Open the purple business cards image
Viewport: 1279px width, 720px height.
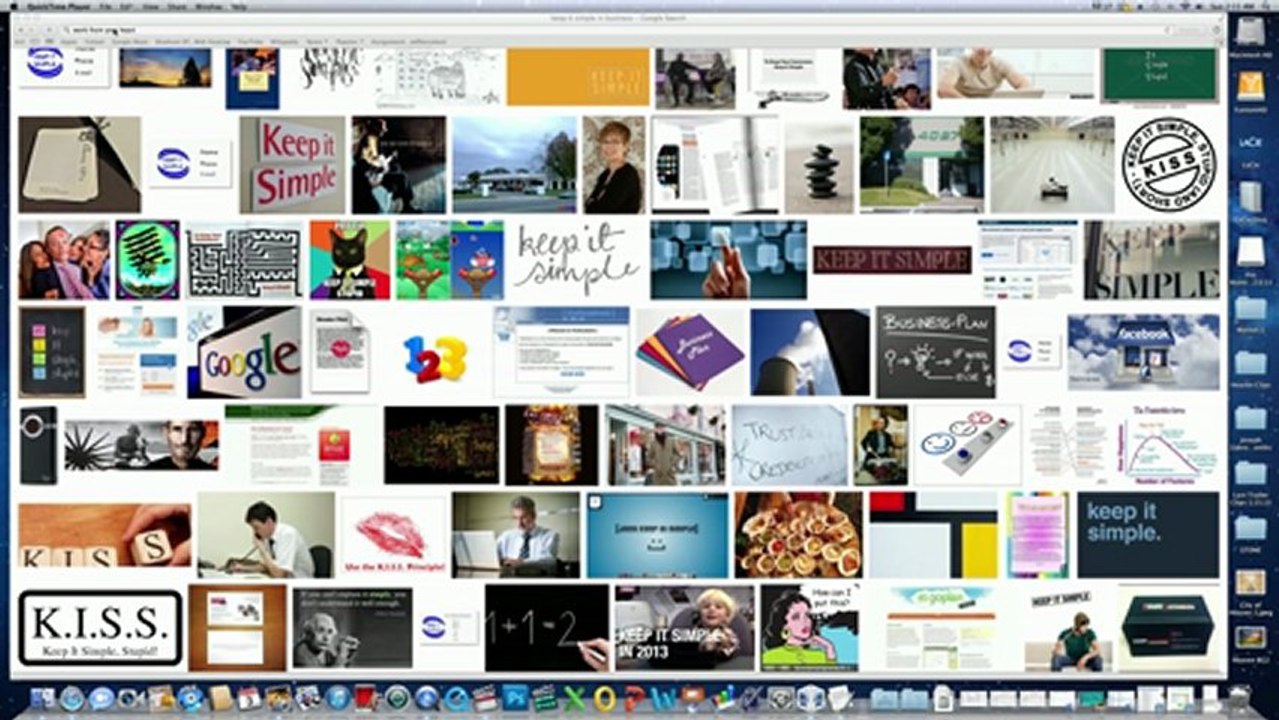(690, 352)
